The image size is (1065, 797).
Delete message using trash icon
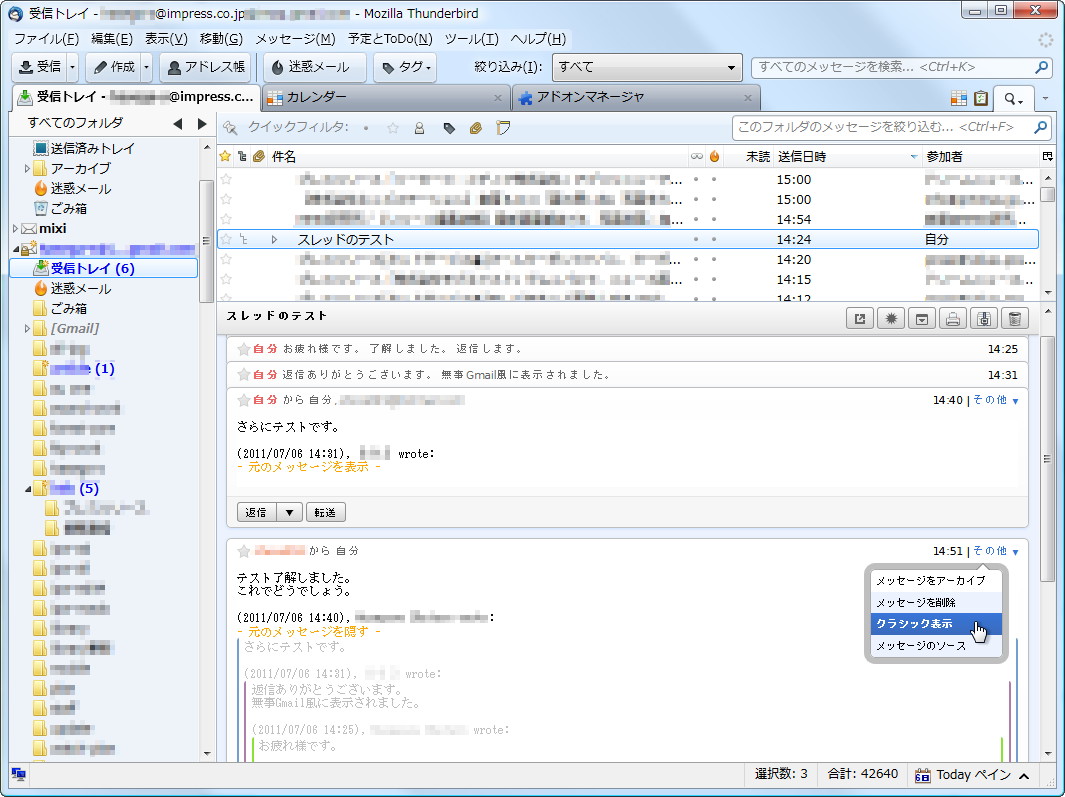[x=1017, y=316]
